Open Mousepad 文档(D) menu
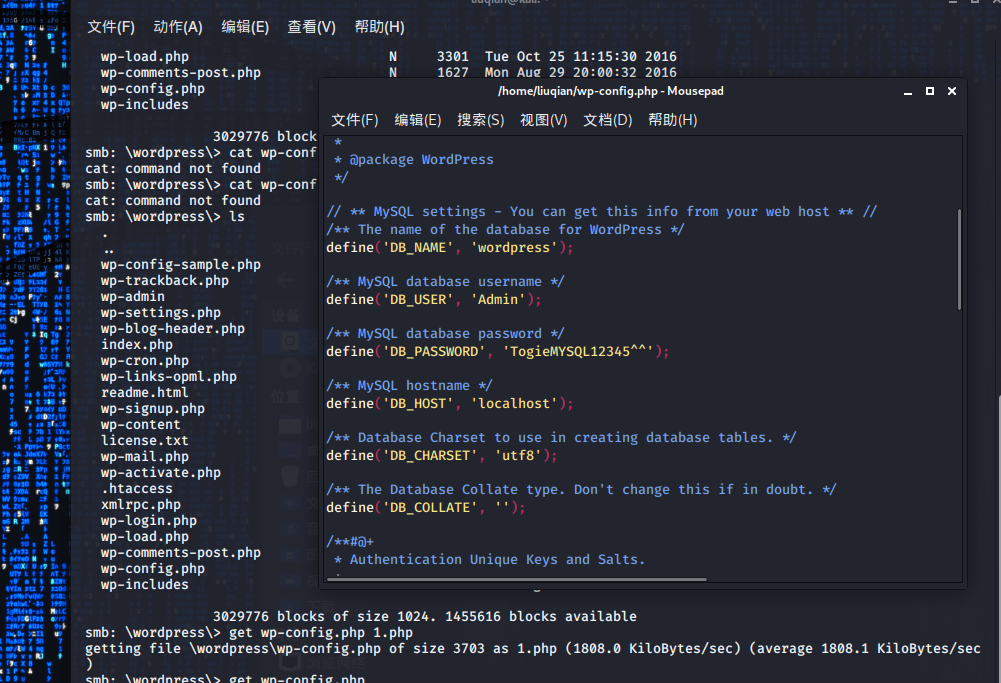1001x683 pixels. click(x=608, y=120)
